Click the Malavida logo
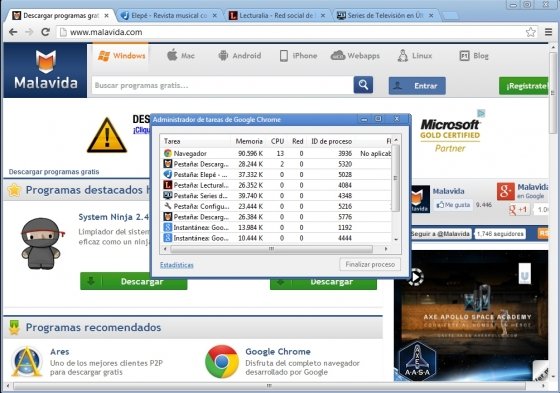 pos(45,70)
